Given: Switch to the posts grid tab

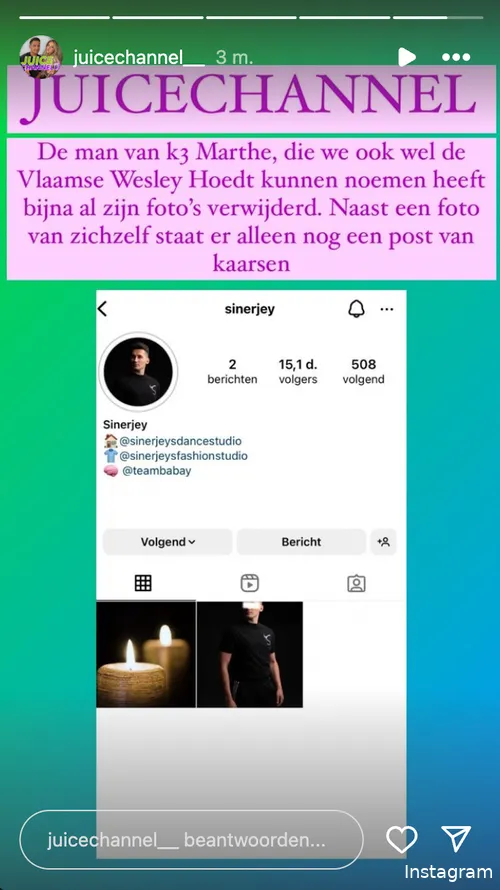Looking at the screenshot, I should point(143,583).
